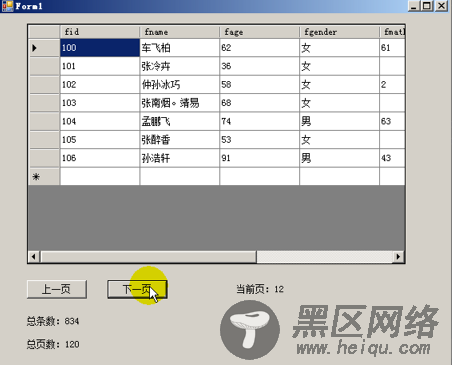Select the row header of row 105
This screenshot has height=365, width=452.
point(44,139)
